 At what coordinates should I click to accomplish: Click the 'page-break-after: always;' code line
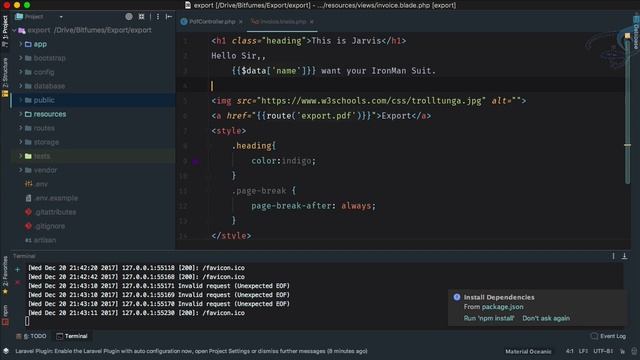click(x=313, y=206)
